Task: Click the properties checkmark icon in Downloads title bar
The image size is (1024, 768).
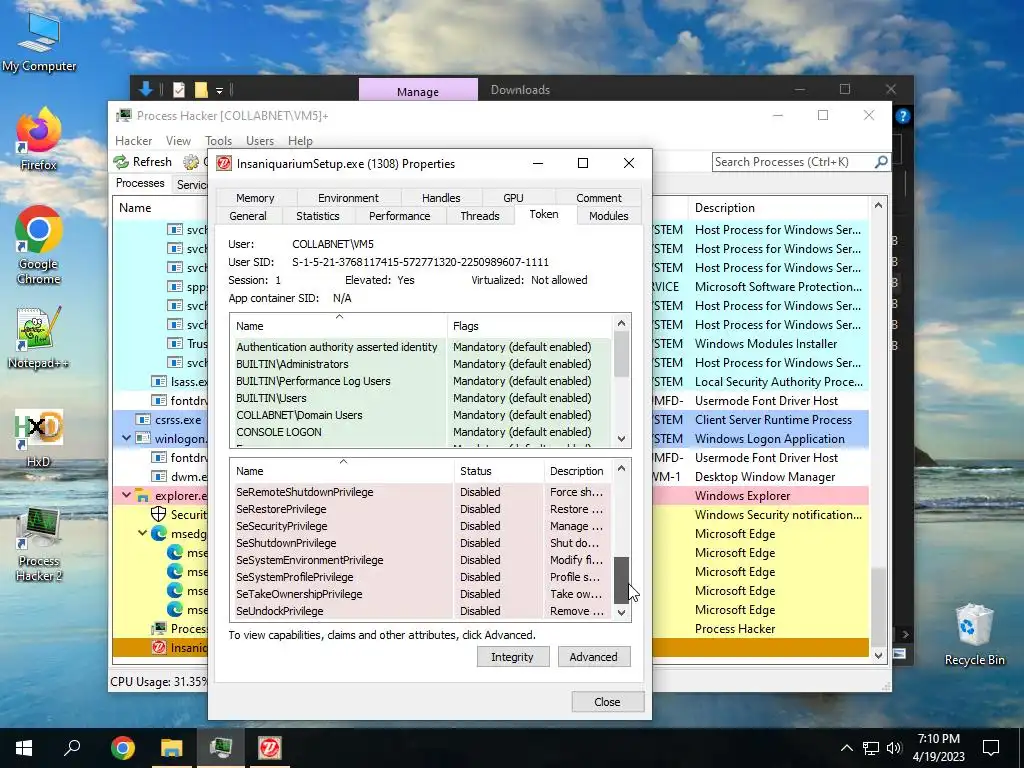Action: (x=178, y=89)
